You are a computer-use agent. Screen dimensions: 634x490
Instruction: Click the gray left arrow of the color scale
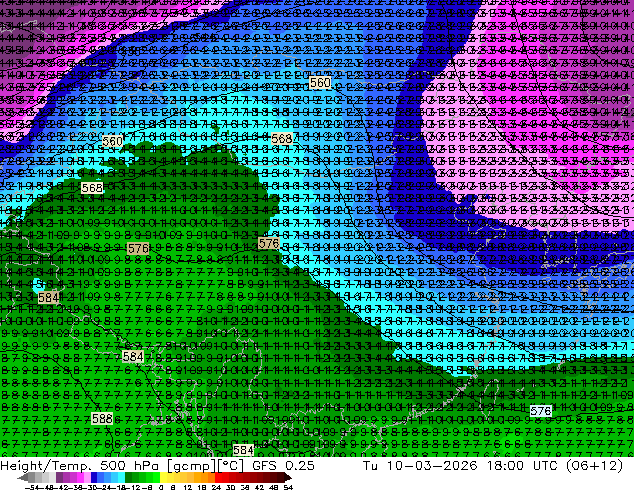(x=22, y=477)
